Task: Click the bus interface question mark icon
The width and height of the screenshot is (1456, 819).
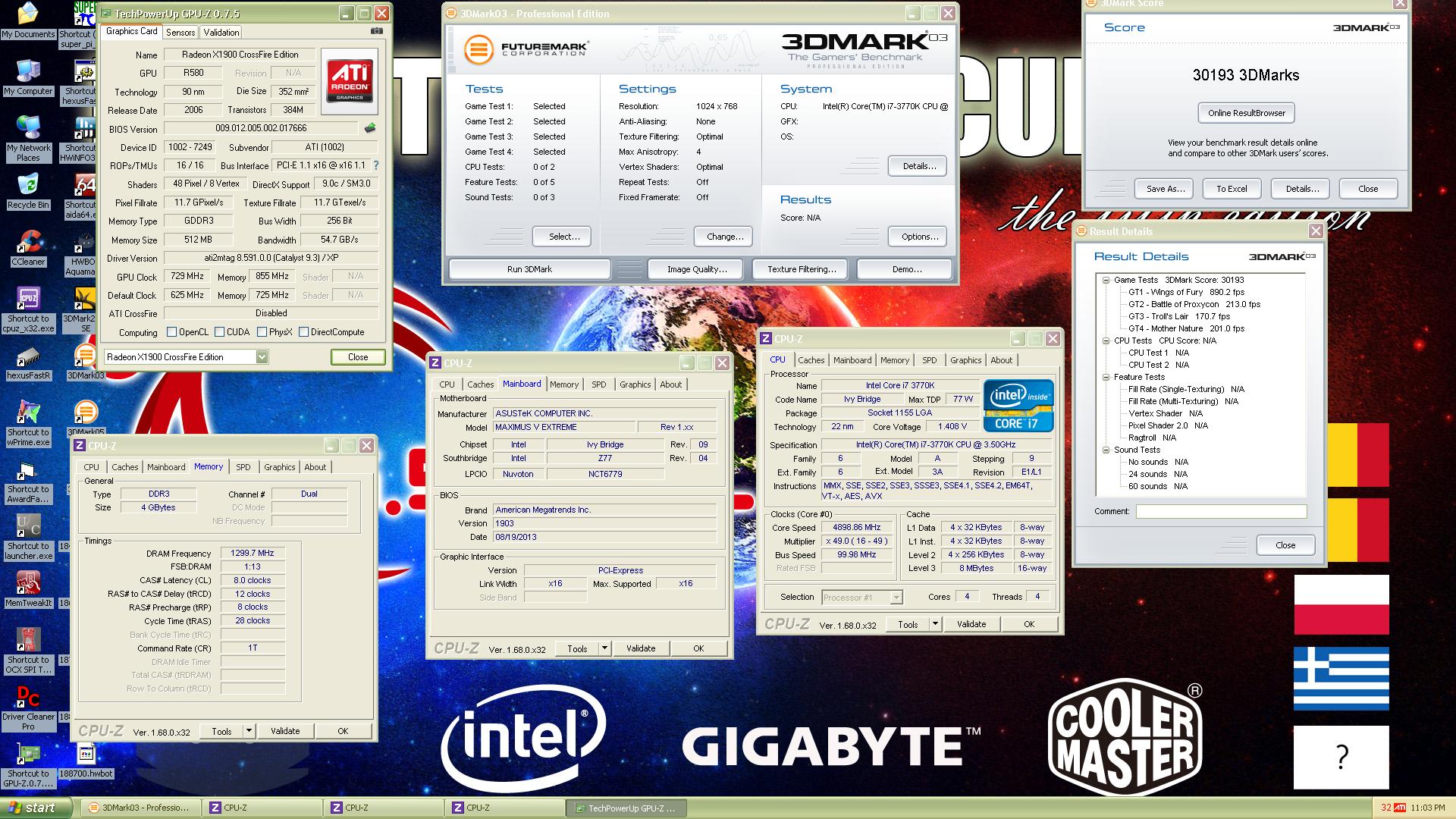Action: 376,165
